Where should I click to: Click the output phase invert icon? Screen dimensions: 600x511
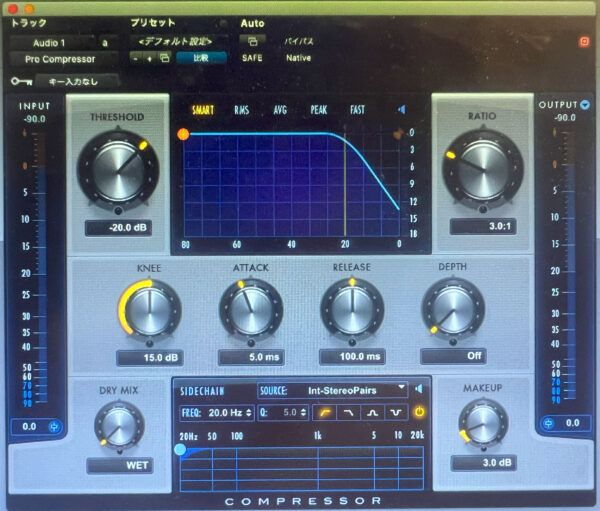coord(548,423)
